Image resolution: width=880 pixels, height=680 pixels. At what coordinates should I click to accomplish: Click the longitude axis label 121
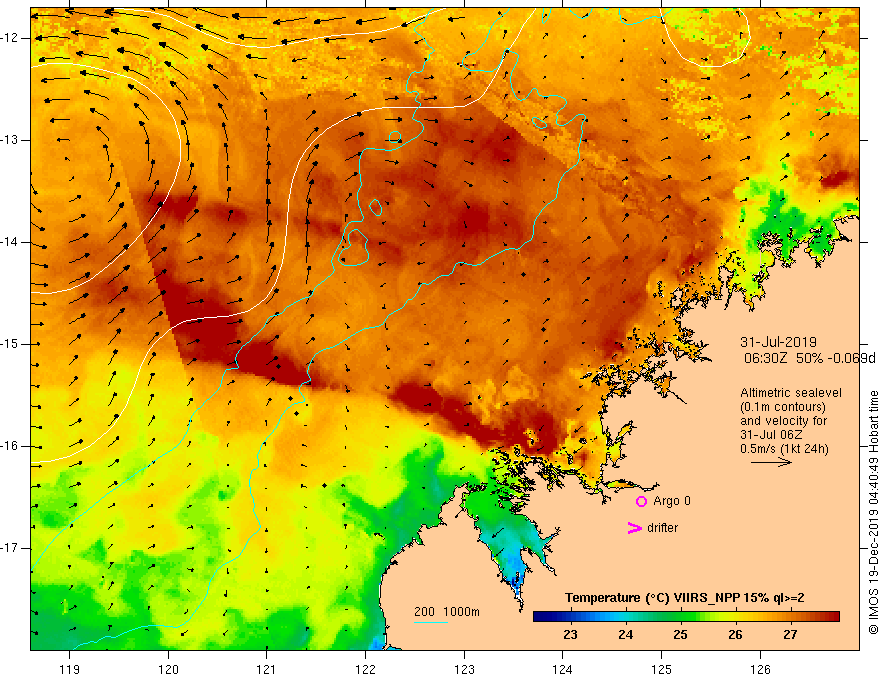pos(267,669)
